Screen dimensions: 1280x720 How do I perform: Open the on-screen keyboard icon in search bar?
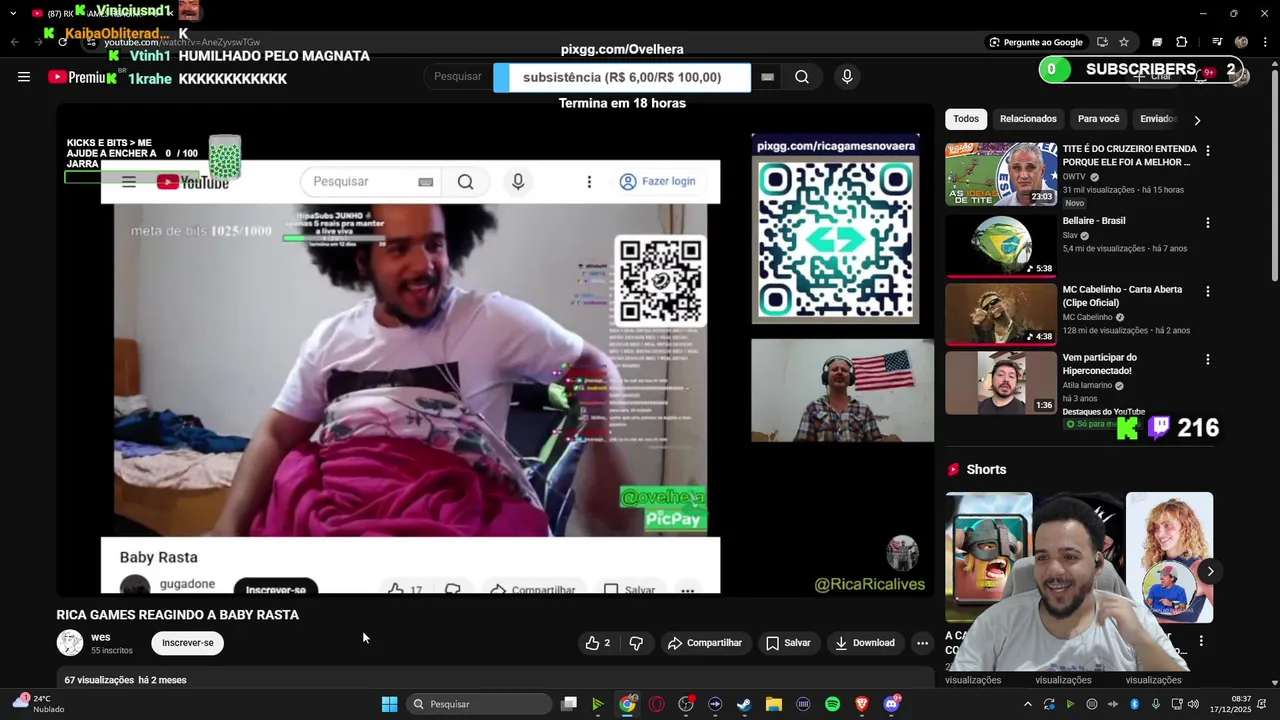point(767,77)
